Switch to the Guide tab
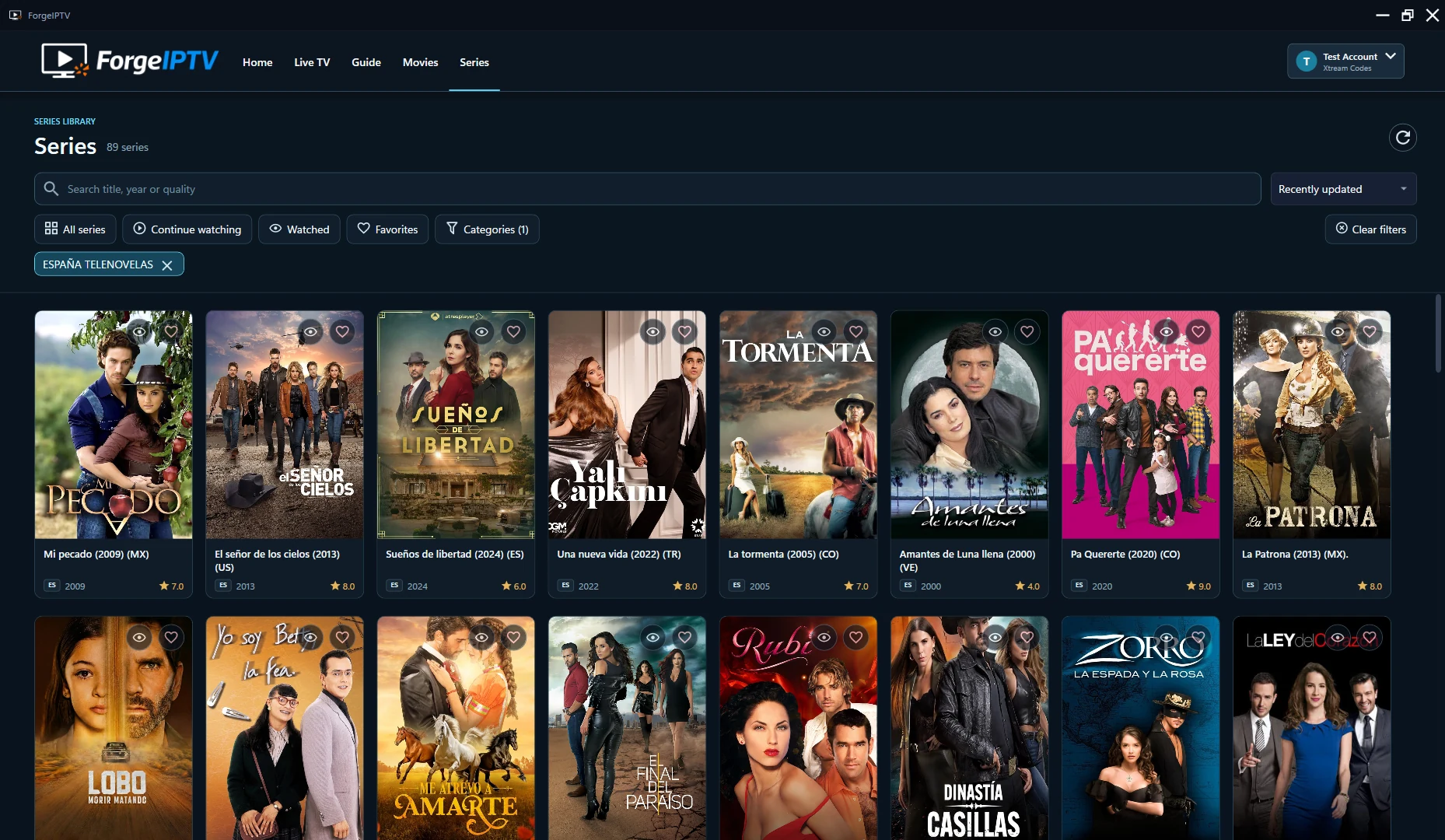Viewport: 1445px width, 840px height. [366, 62]
